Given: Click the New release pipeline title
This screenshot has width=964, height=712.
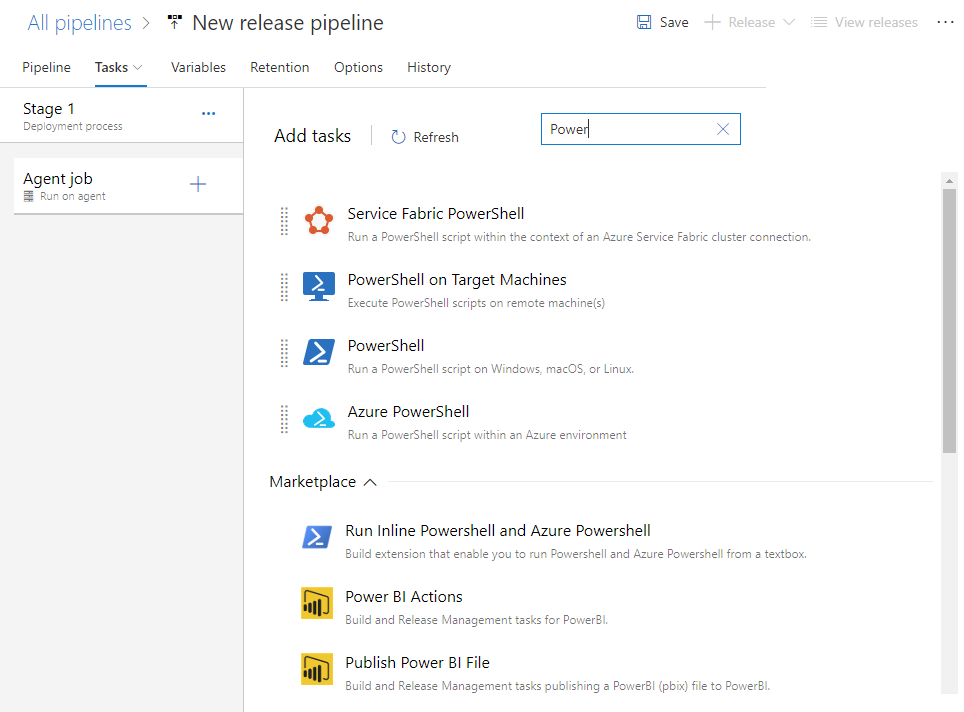Looking at the screenshot, I should click(x=288, y=23).
